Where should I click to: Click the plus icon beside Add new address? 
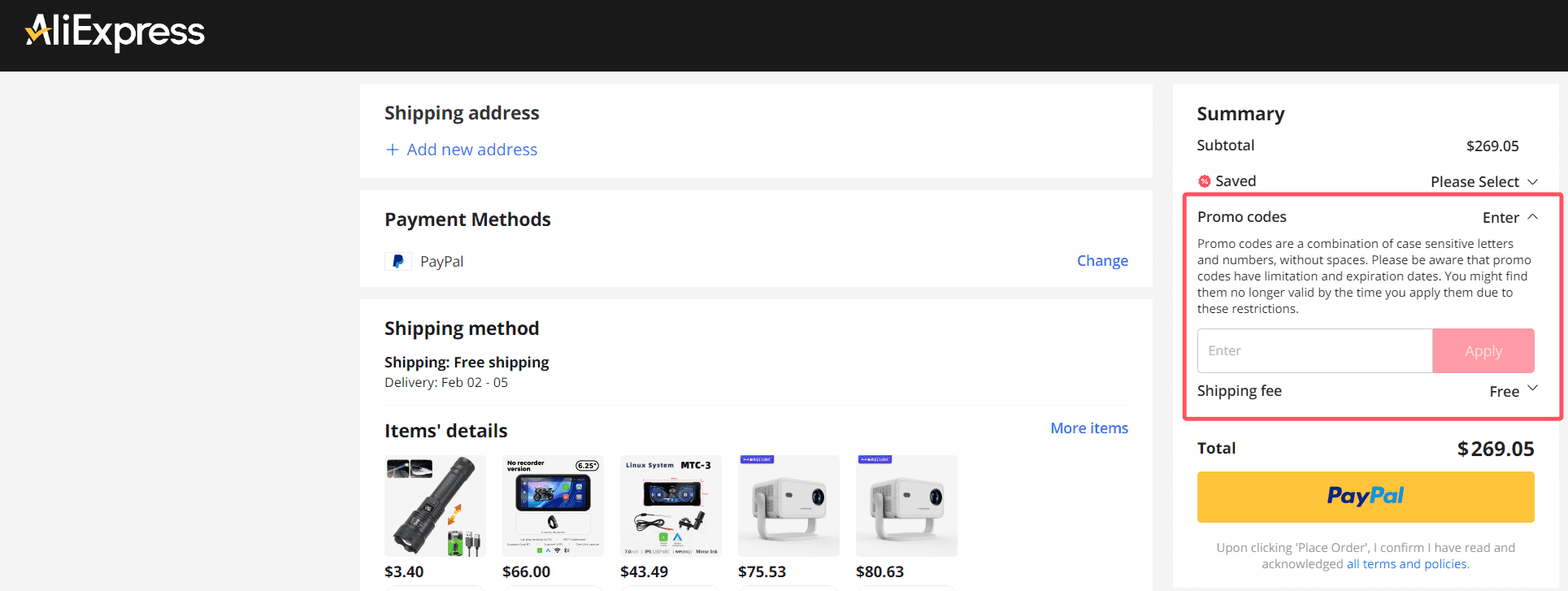(x=393, y=150)
